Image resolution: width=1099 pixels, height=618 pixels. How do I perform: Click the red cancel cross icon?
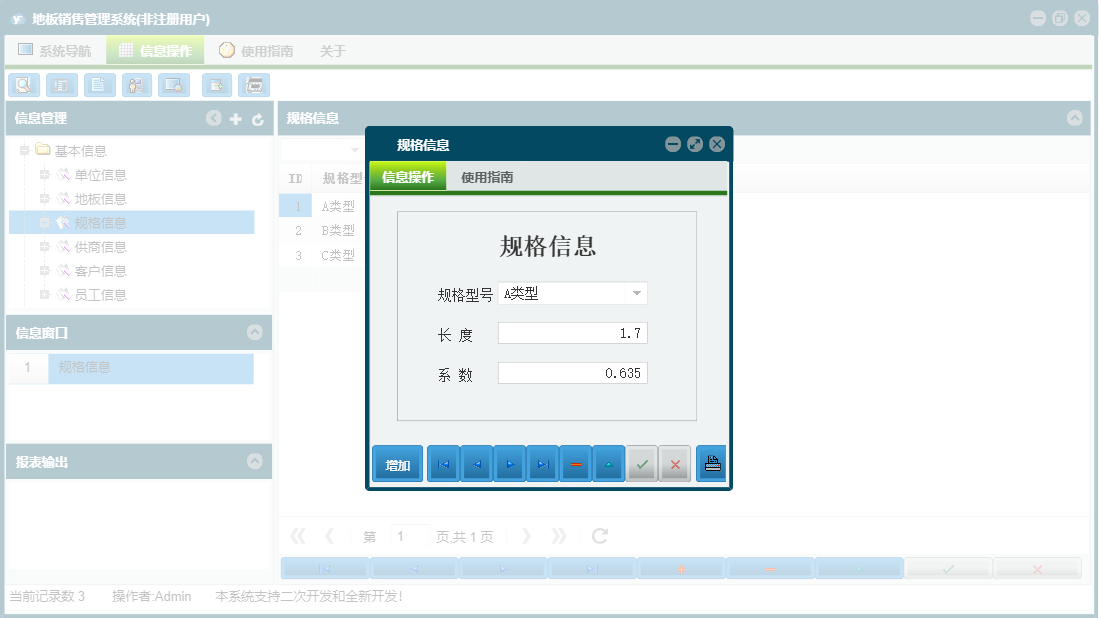(675, 463)
